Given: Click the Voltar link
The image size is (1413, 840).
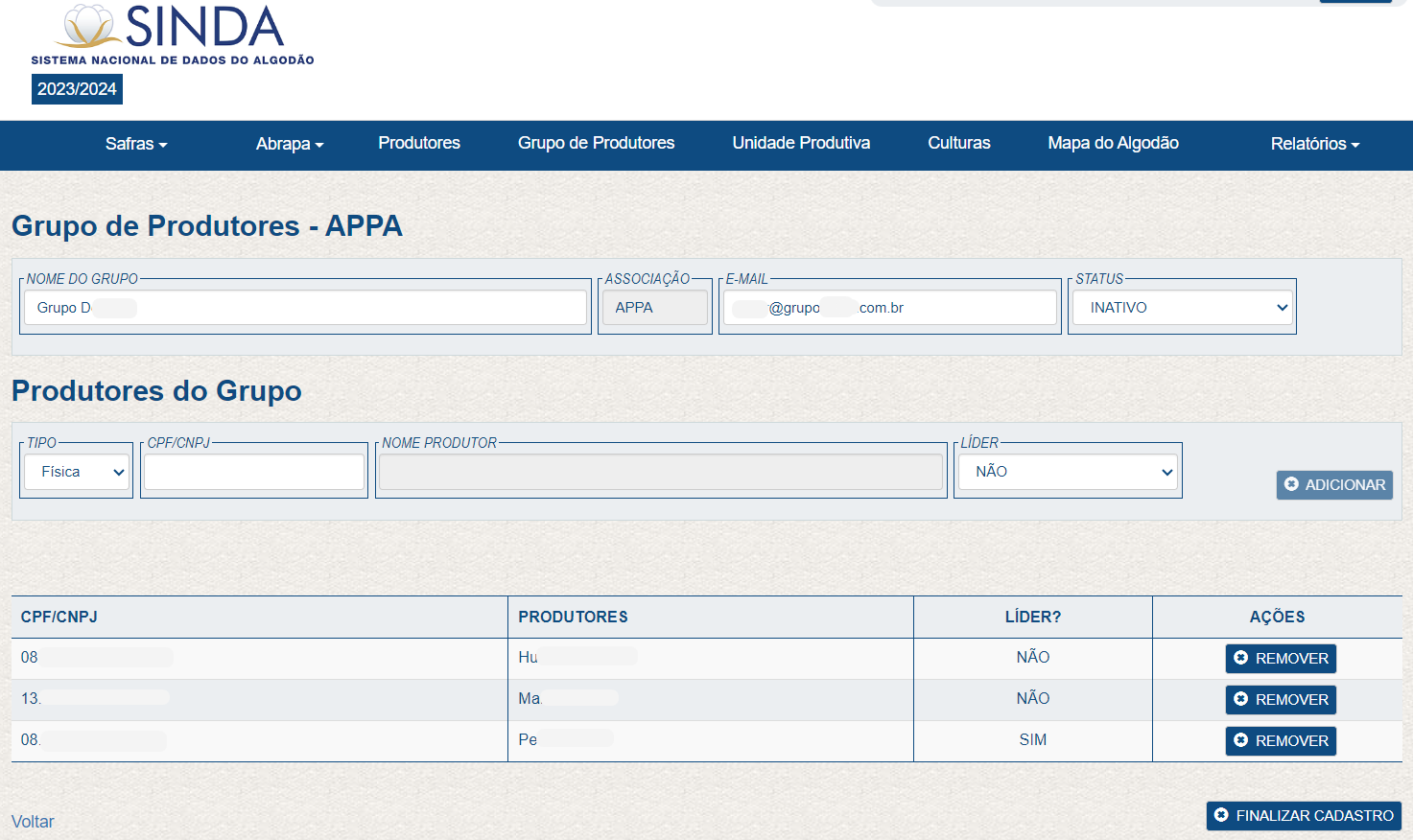Looking at the screenshot, I should pos(33,822).
